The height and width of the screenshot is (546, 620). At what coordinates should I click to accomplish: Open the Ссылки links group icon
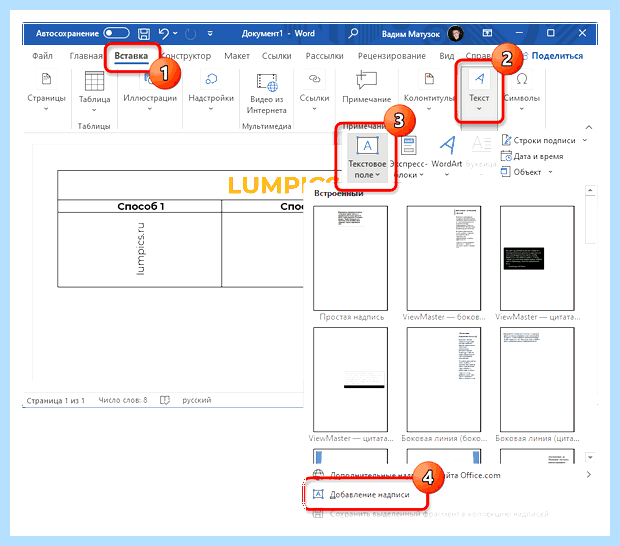[x=314, y=79]
